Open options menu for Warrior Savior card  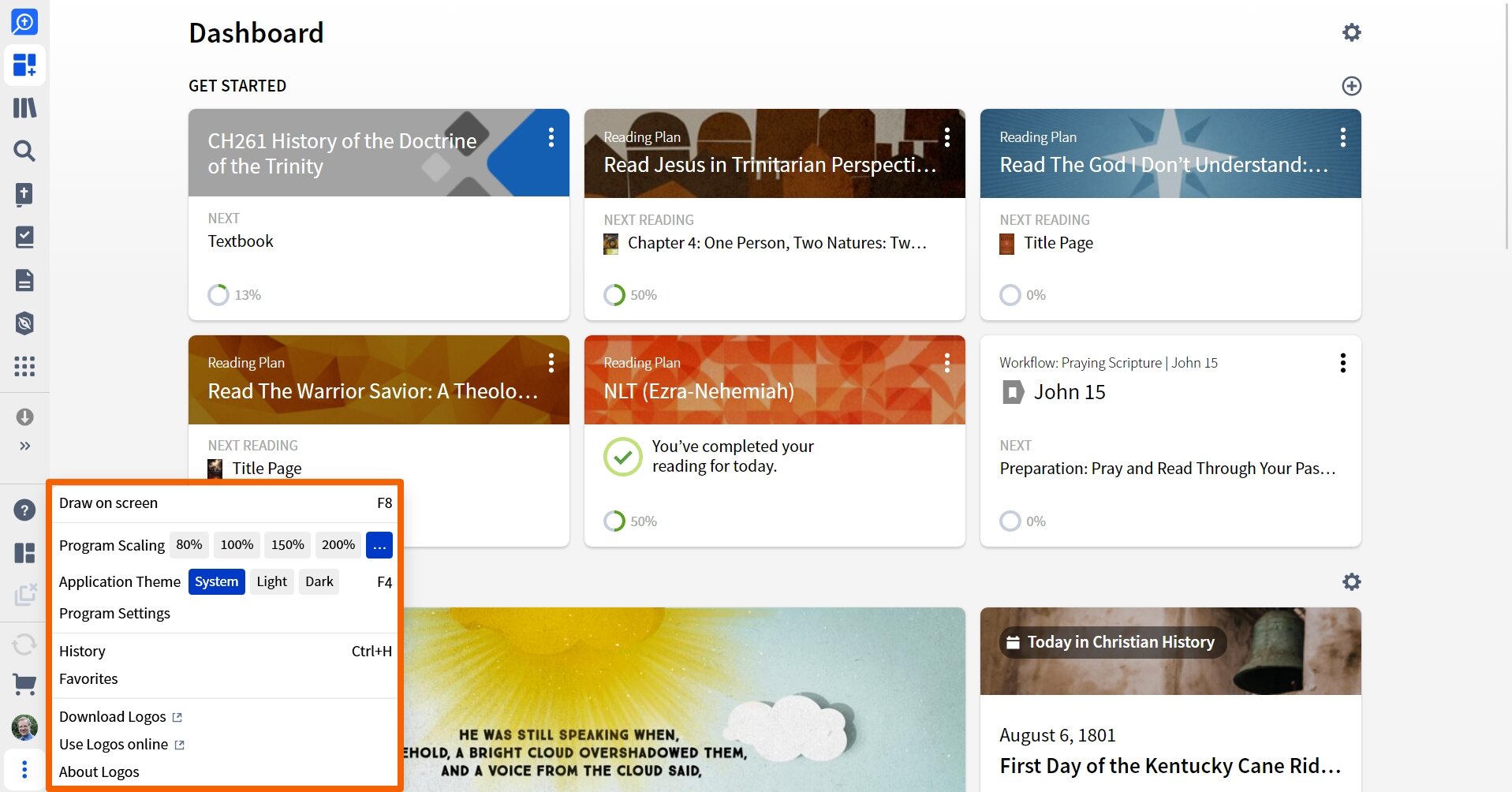coord(551,363)
